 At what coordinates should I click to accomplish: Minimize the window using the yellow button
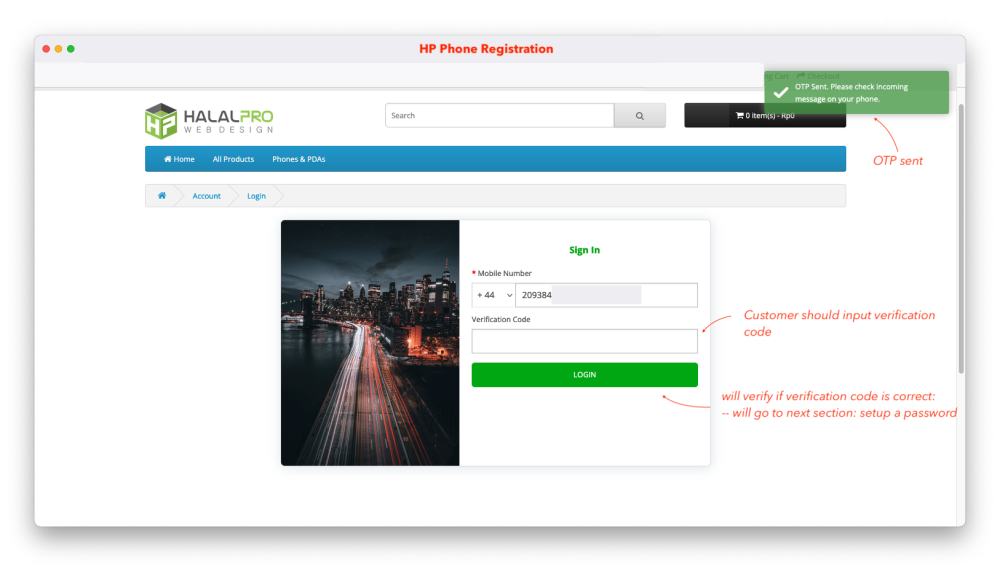coord(58,49)
